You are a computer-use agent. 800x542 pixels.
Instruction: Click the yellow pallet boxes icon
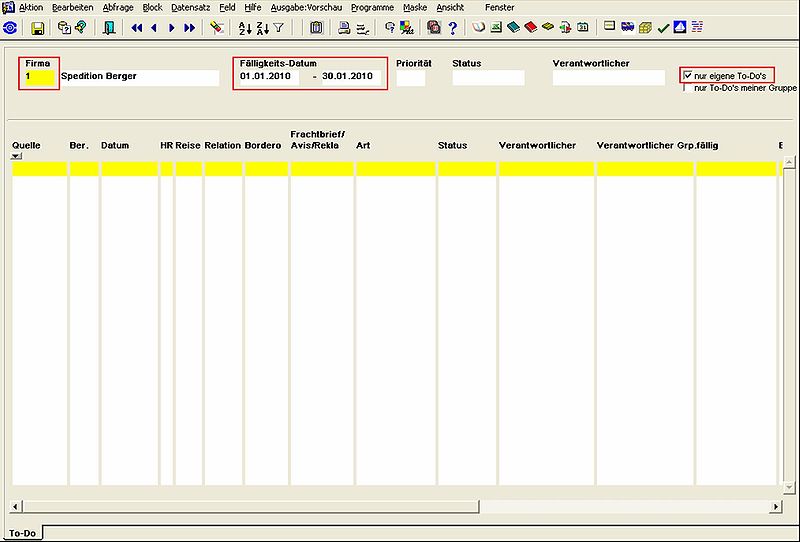645,28
